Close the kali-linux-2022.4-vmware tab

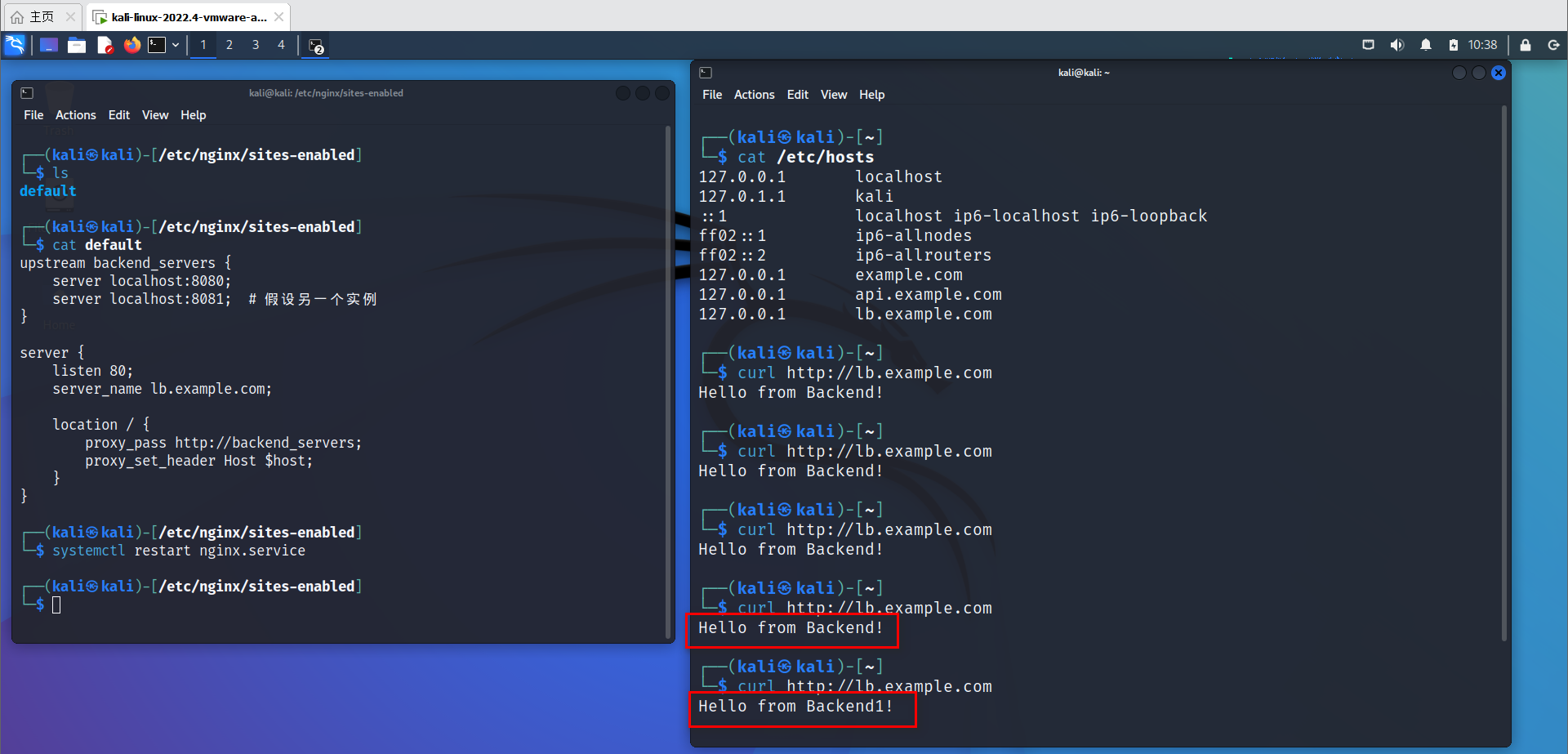pos(279,16)
